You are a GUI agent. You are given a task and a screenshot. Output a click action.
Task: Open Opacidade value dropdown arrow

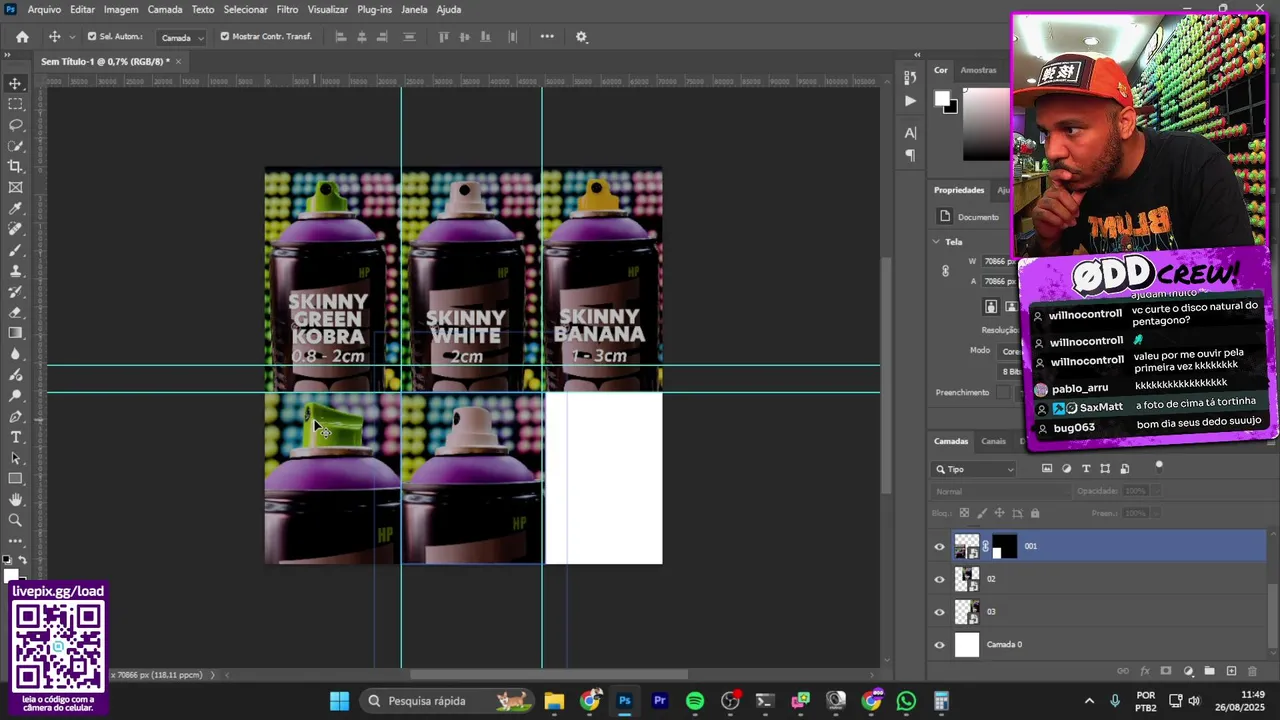tap(1155, 491)
